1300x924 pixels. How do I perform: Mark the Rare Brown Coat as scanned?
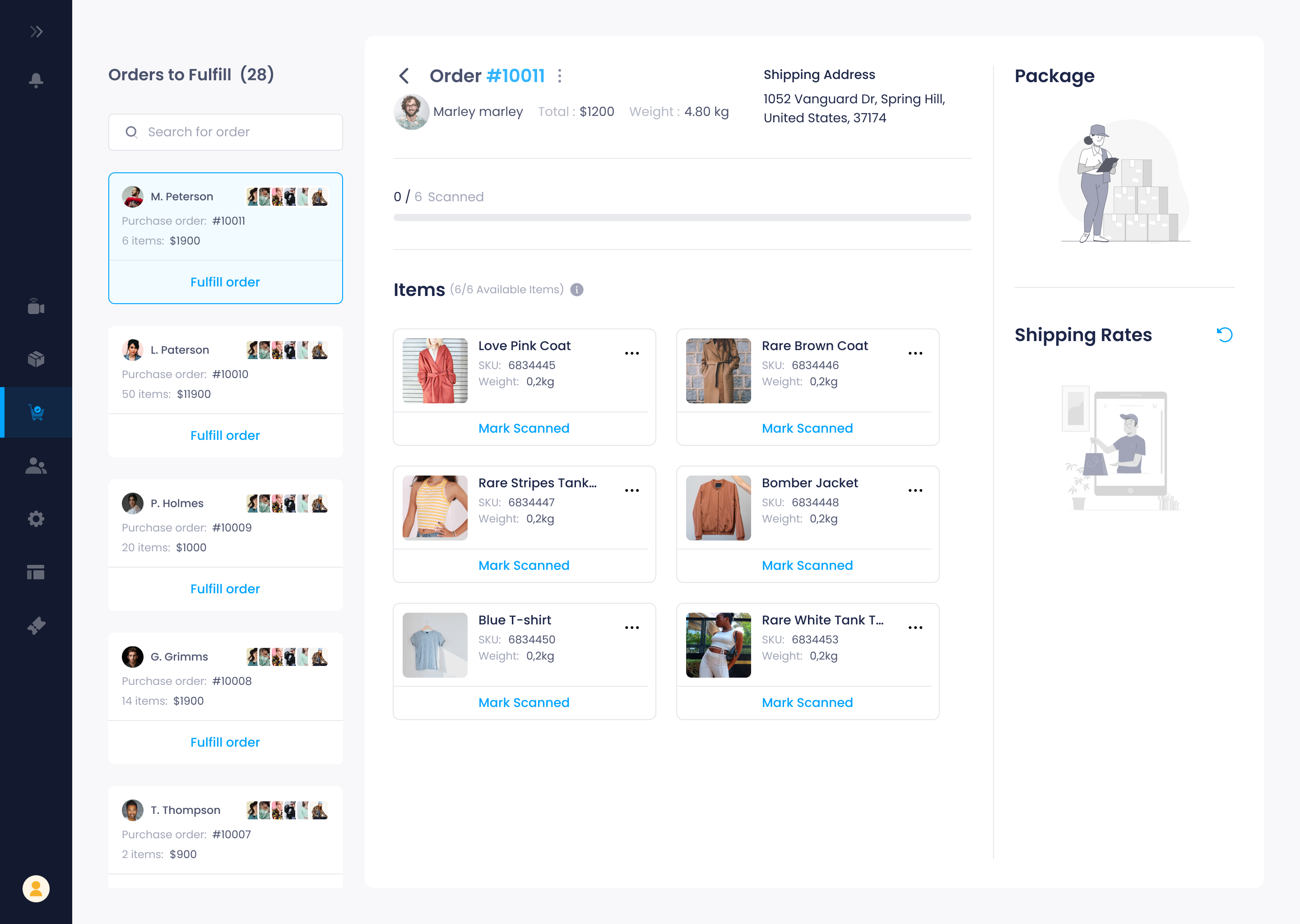tap(807, 428)
